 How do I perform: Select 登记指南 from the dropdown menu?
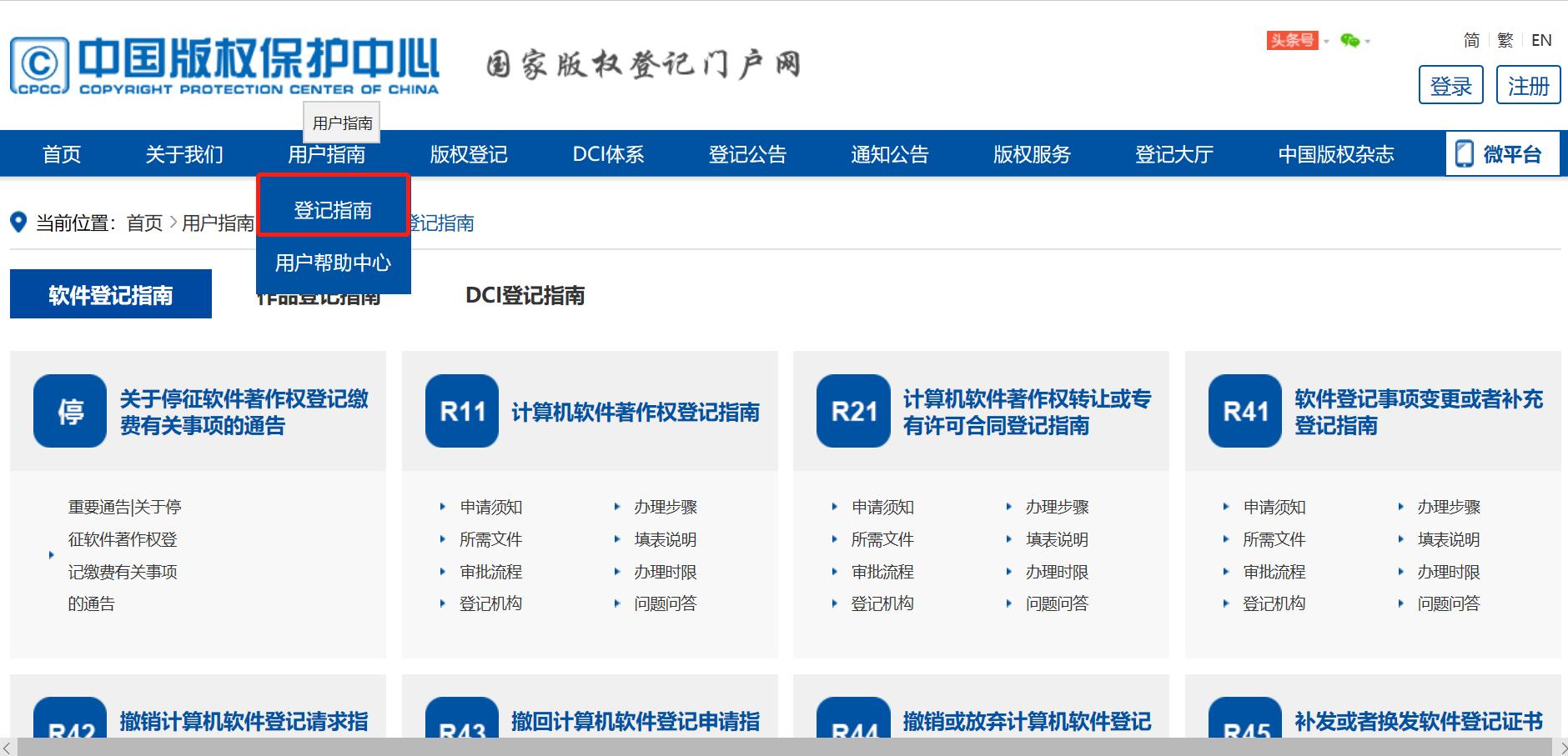tap(332, 209)
